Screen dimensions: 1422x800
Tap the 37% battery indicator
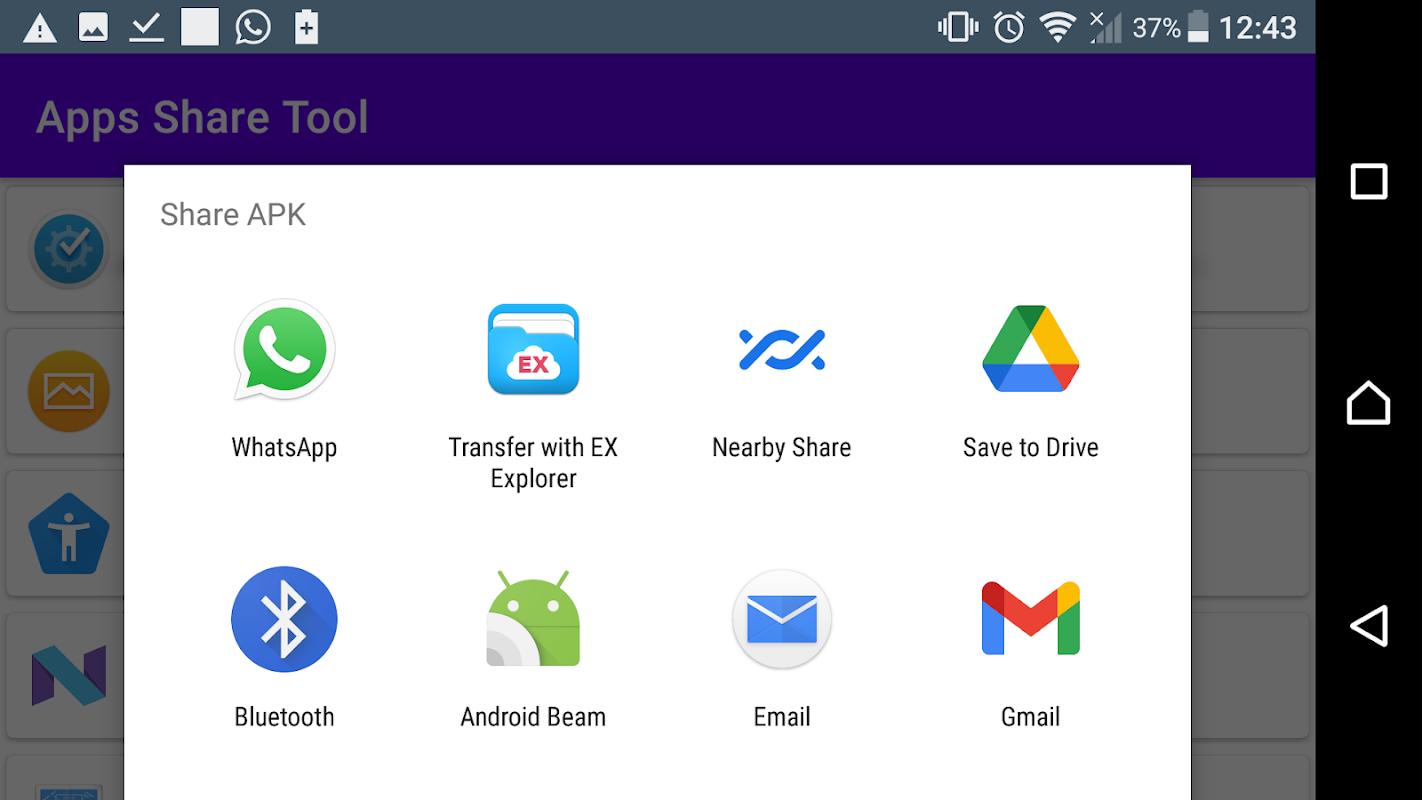1171,27
